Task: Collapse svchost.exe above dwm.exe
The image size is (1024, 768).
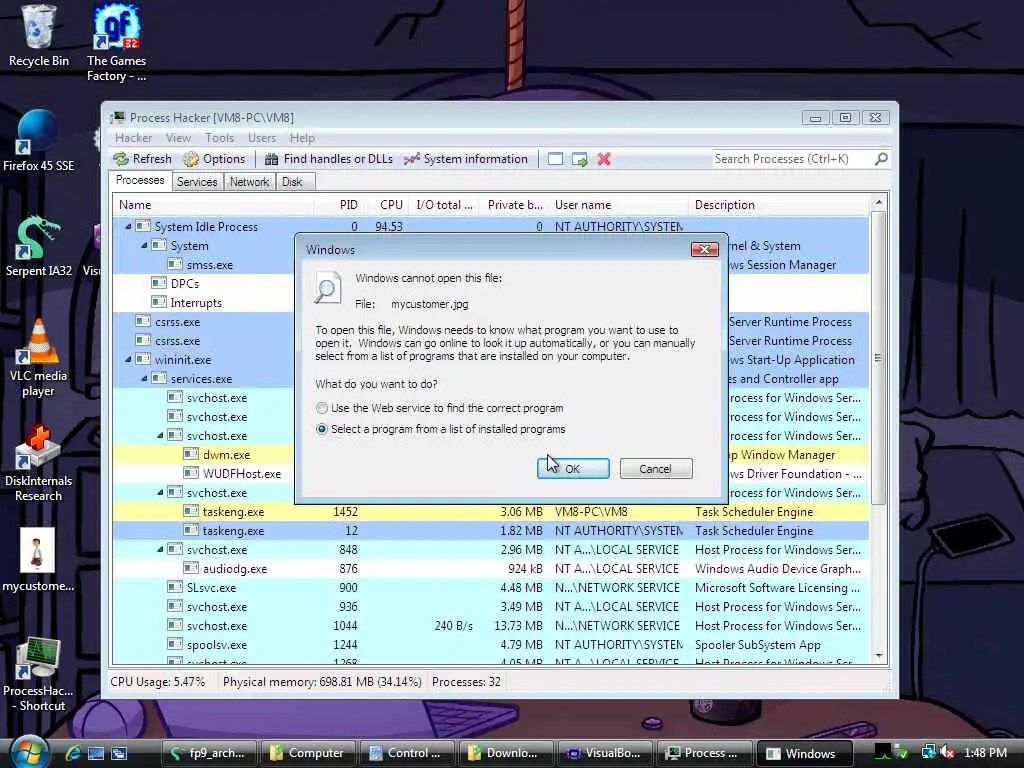Action: point(160,436)
